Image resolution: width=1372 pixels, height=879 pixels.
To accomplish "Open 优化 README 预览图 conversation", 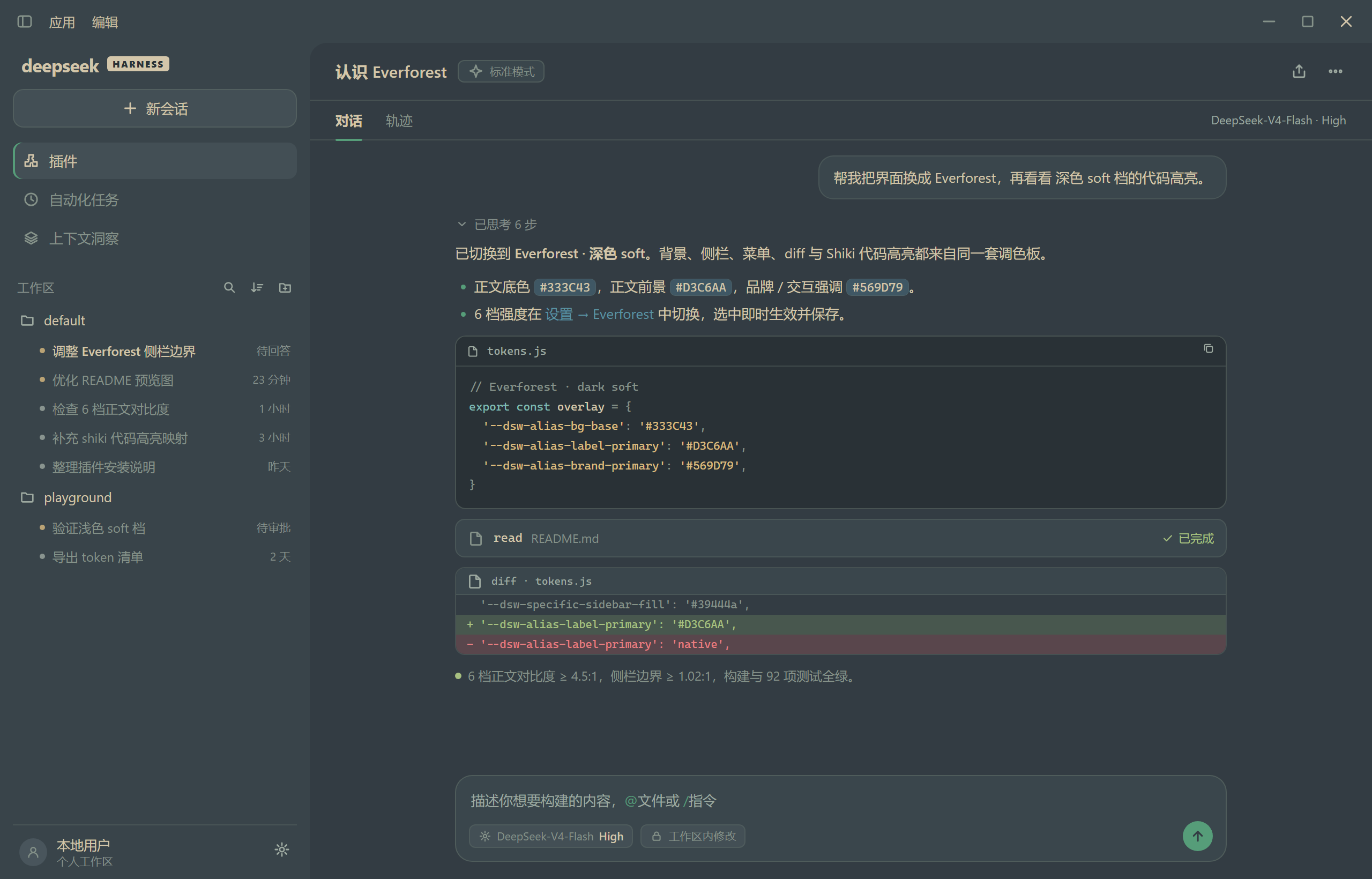I will point(155,380).
